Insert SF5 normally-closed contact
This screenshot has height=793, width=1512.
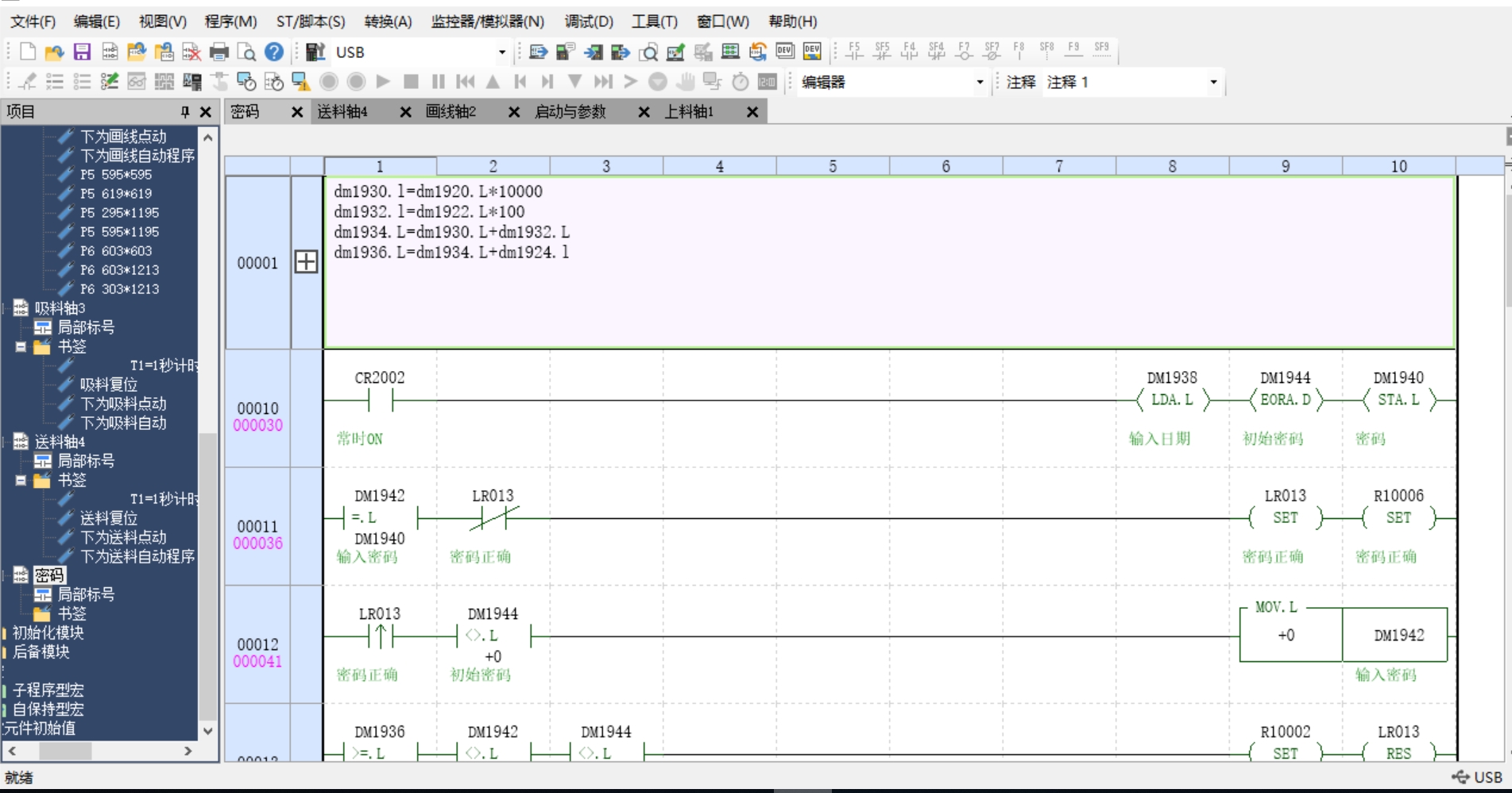click(x=882, y=52)
